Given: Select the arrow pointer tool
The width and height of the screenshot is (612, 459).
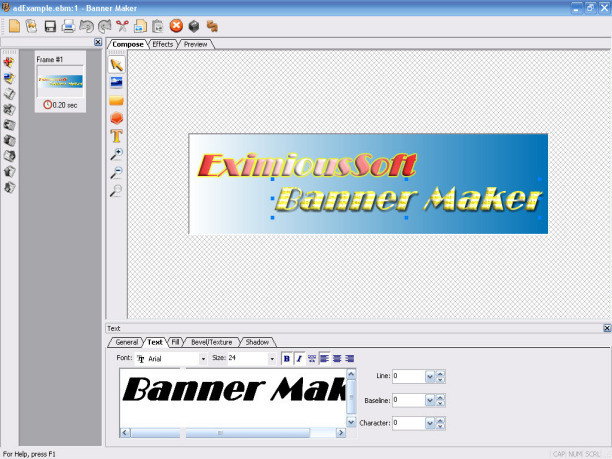Looking at the screenshot, I should click(116, 65).
